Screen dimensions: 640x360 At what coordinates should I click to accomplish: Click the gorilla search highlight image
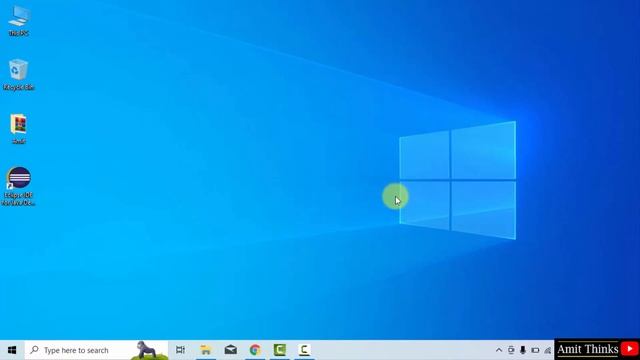[149, 350]
